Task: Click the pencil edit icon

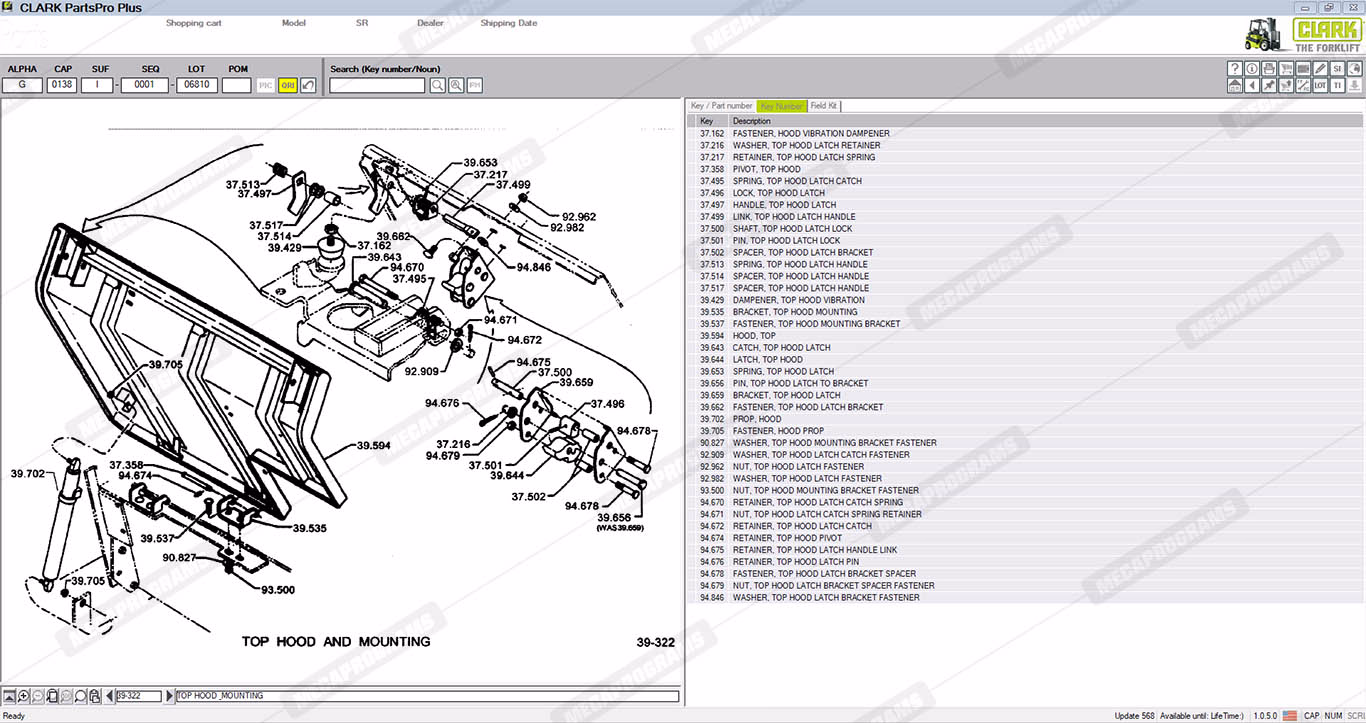Action: click(1320, 69)
